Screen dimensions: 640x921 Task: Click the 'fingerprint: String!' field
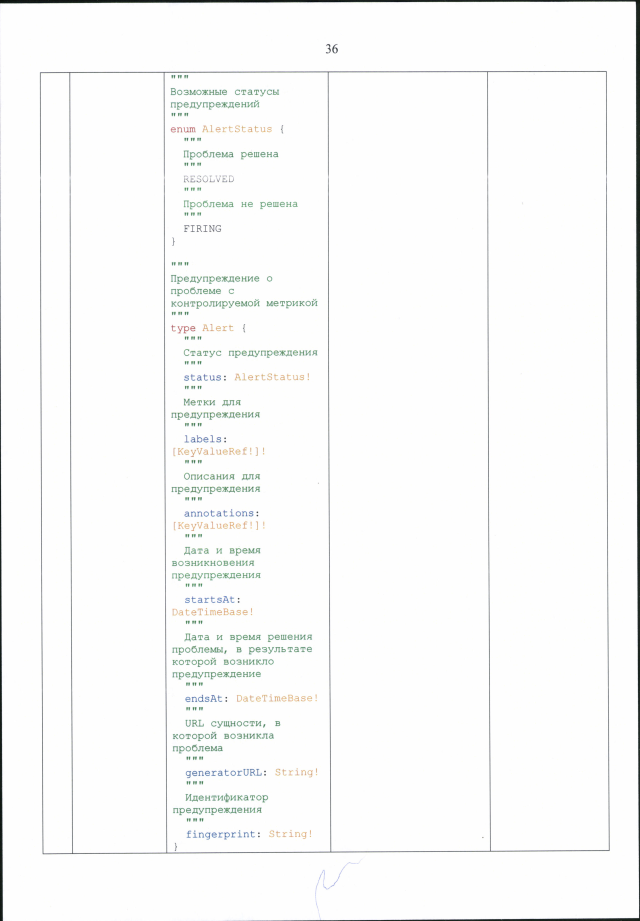(248, 834)
